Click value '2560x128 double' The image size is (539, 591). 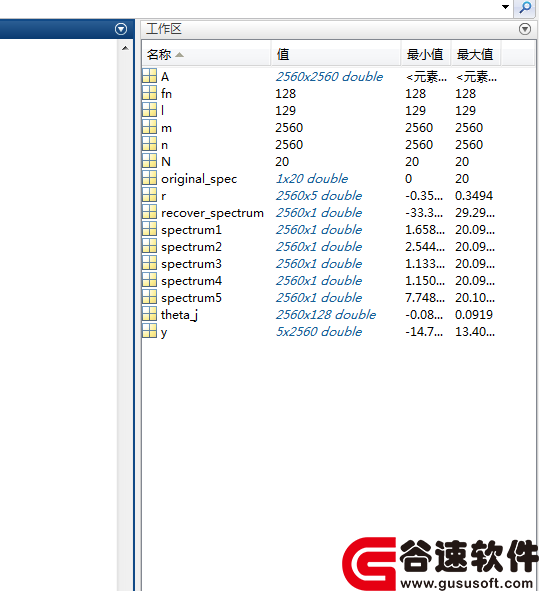326,315
